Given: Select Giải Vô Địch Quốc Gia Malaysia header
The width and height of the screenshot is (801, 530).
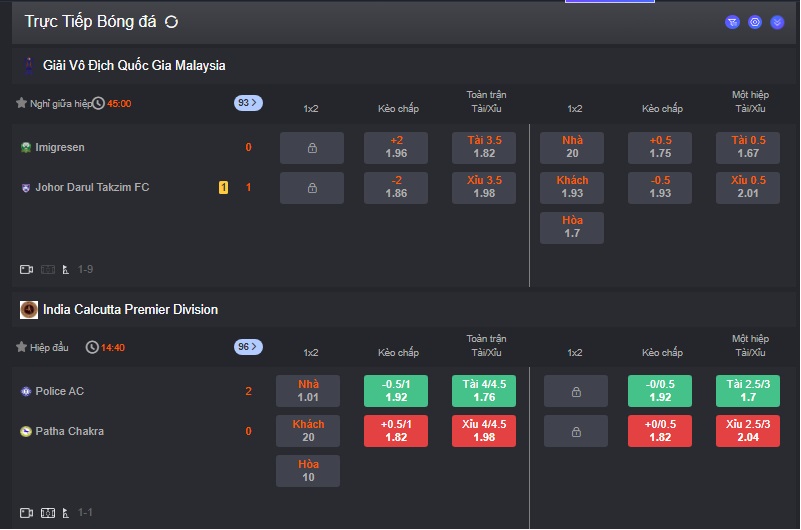Looking at the screenshot, I should (134, 65).
